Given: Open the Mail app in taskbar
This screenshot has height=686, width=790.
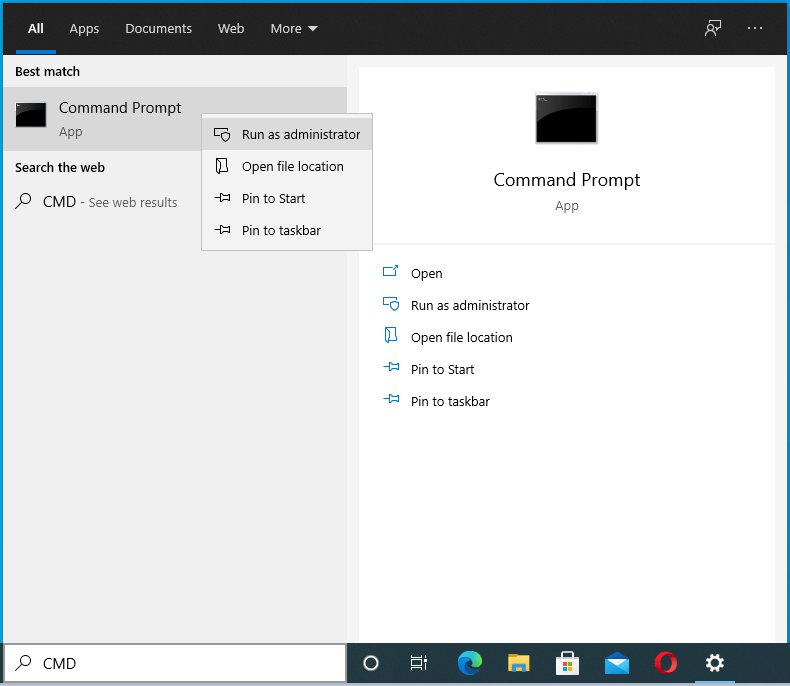Looking at the screenshot, I should 616,663.
